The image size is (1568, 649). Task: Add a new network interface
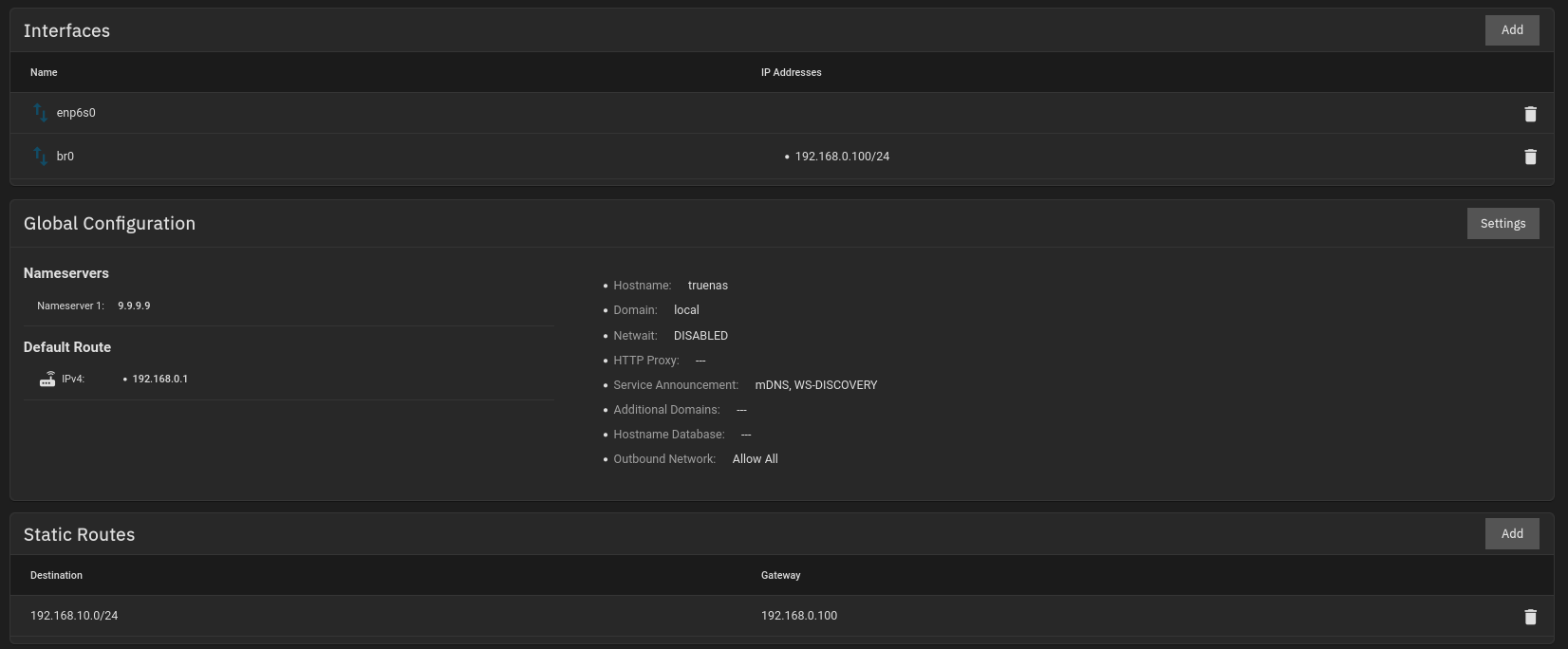1512,30
